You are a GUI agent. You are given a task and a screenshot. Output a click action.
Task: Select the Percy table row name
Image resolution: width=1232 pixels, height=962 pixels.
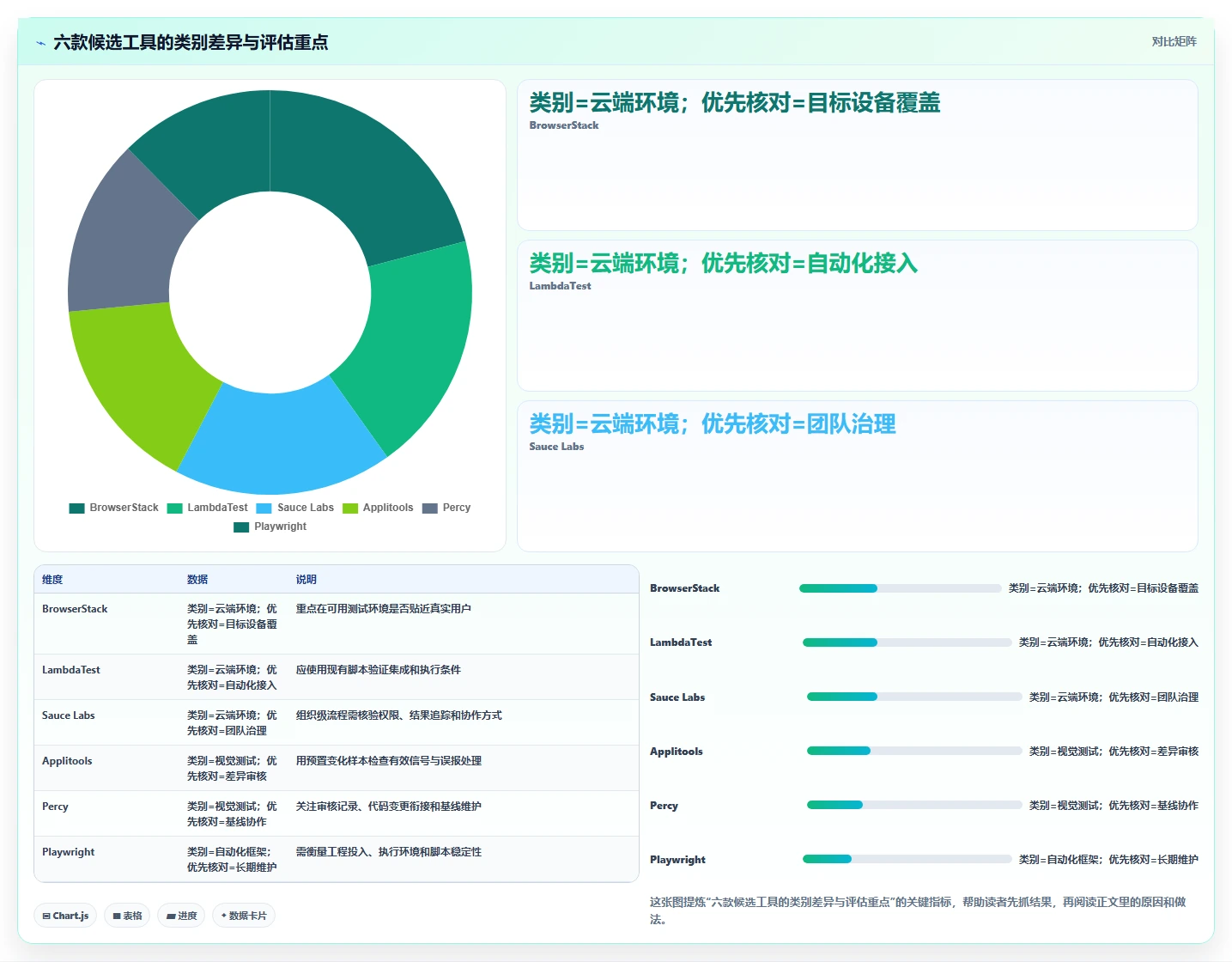coord(55,807)
